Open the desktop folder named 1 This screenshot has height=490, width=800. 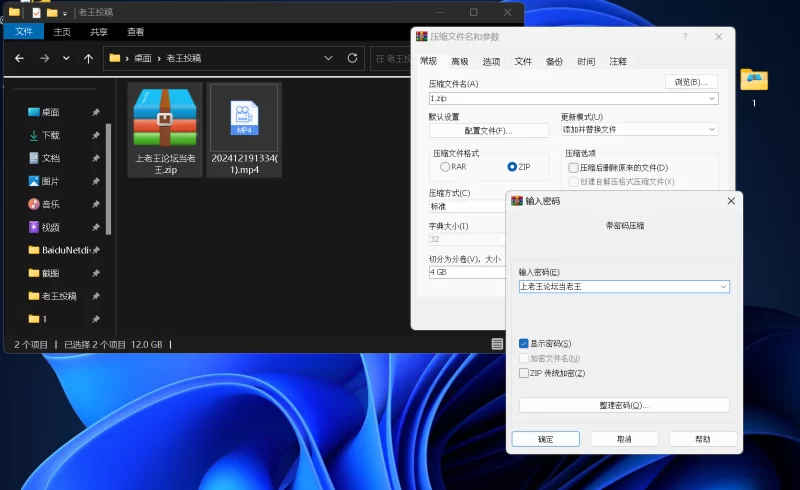[754, 88]
